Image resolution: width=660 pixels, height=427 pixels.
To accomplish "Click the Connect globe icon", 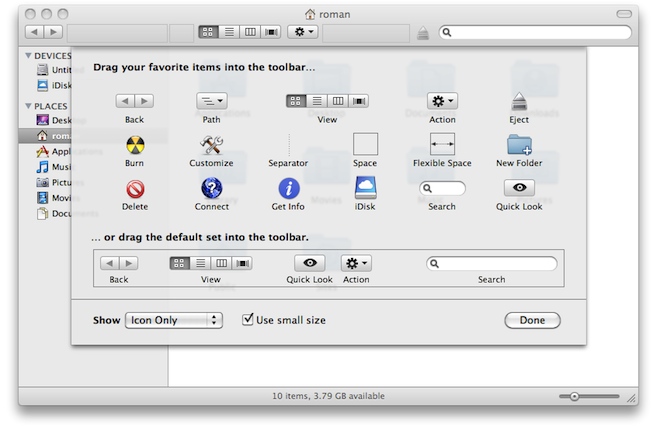I will pyautogui.click(x=212, y=188).
